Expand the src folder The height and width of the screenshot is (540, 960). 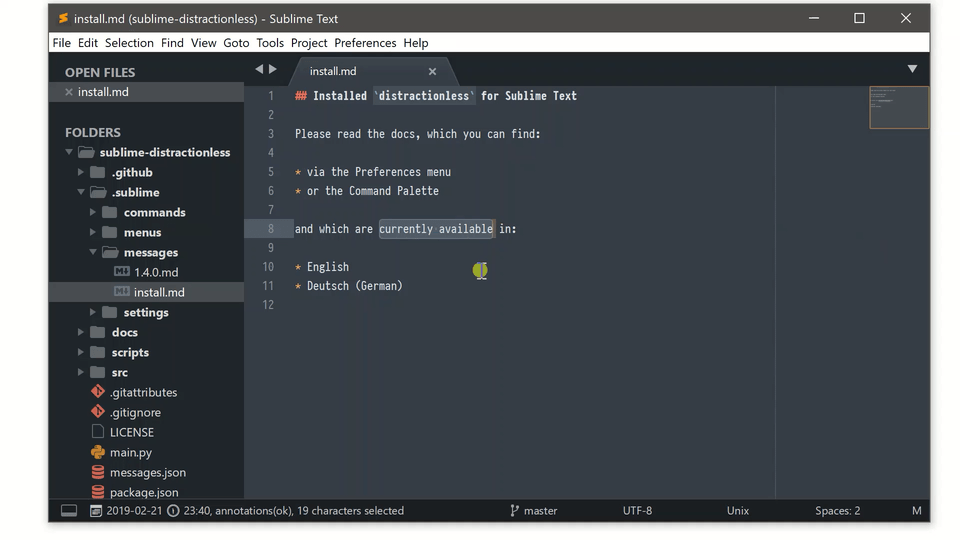(x=80, y=372)
